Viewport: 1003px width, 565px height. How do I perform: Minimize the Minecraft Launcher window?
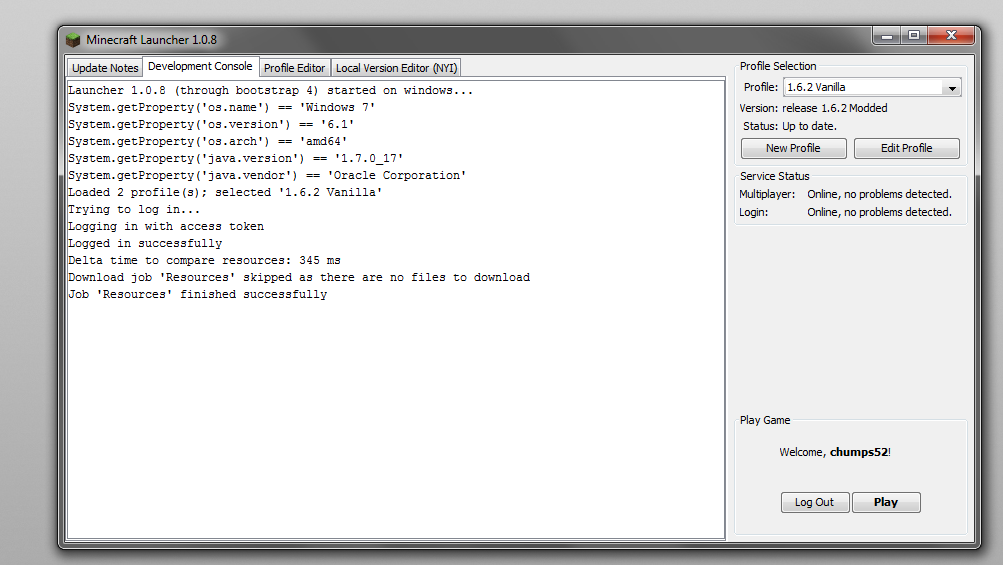887,36
